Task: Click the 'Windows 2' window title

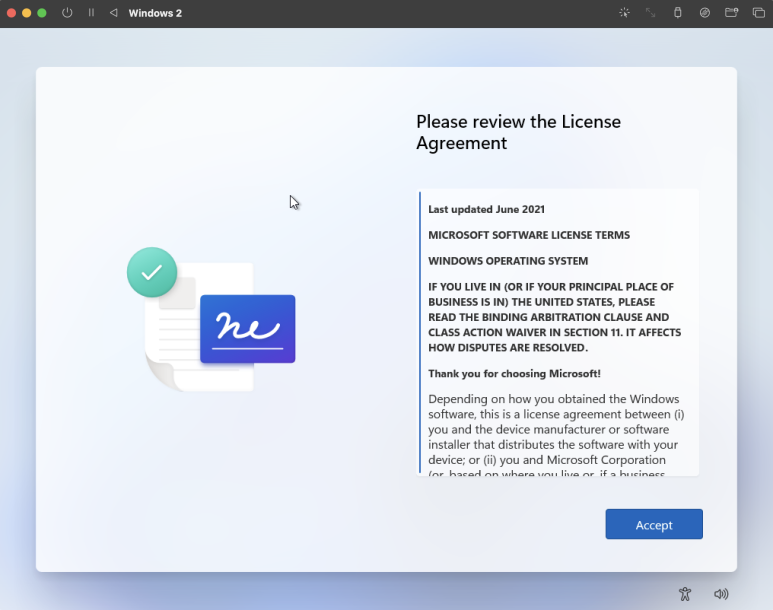Action: pyautogui.click(x=155, y=13)
